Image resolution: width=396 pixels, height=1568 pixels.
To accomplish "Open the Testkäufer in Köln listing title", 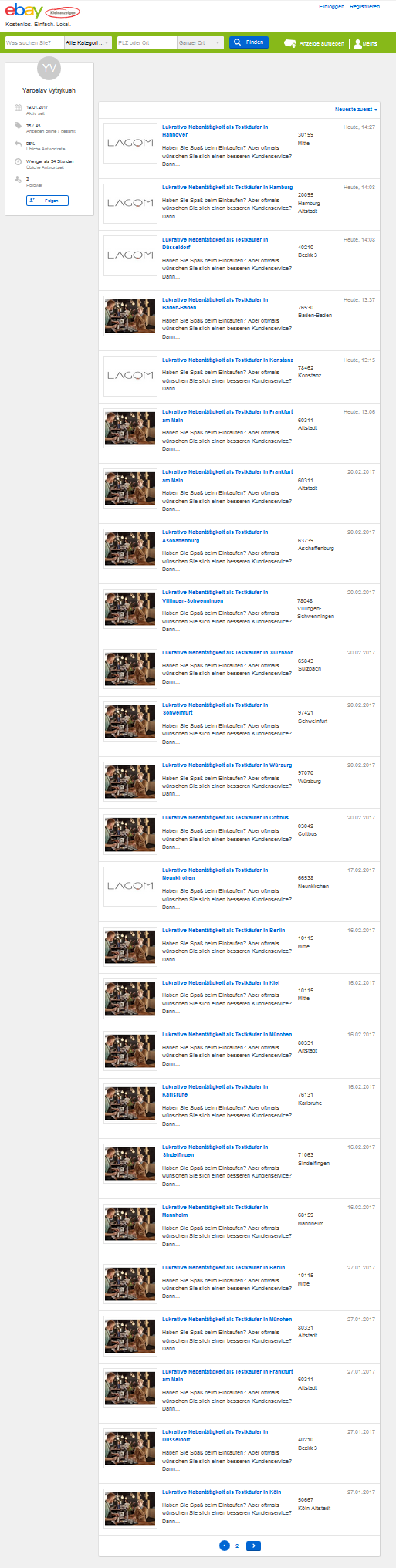I will [x=222, y=1492].
